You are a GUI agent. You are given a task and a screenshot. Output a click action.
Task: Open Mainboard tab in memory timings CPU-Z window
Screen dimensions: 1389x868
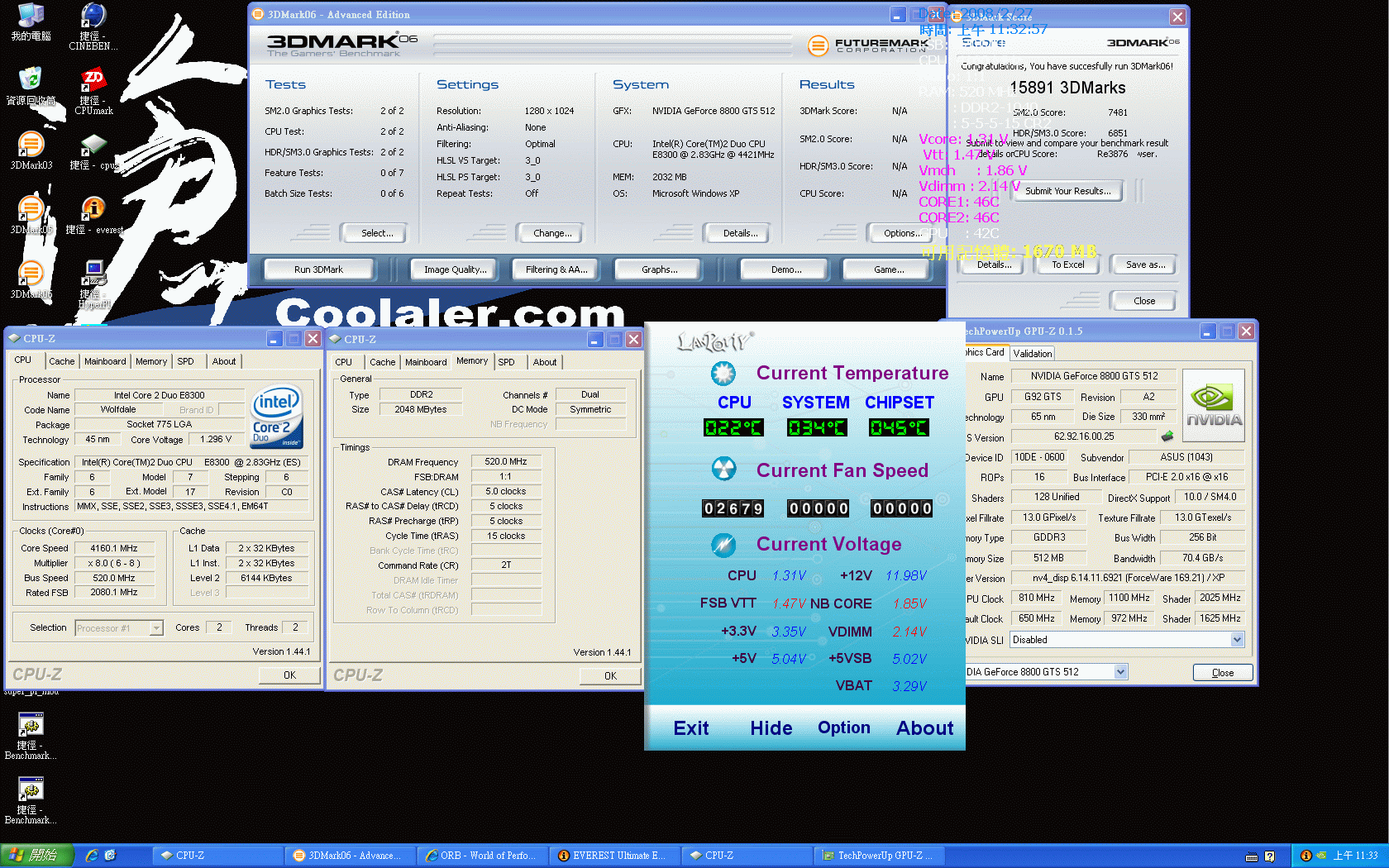click(426, 362)
